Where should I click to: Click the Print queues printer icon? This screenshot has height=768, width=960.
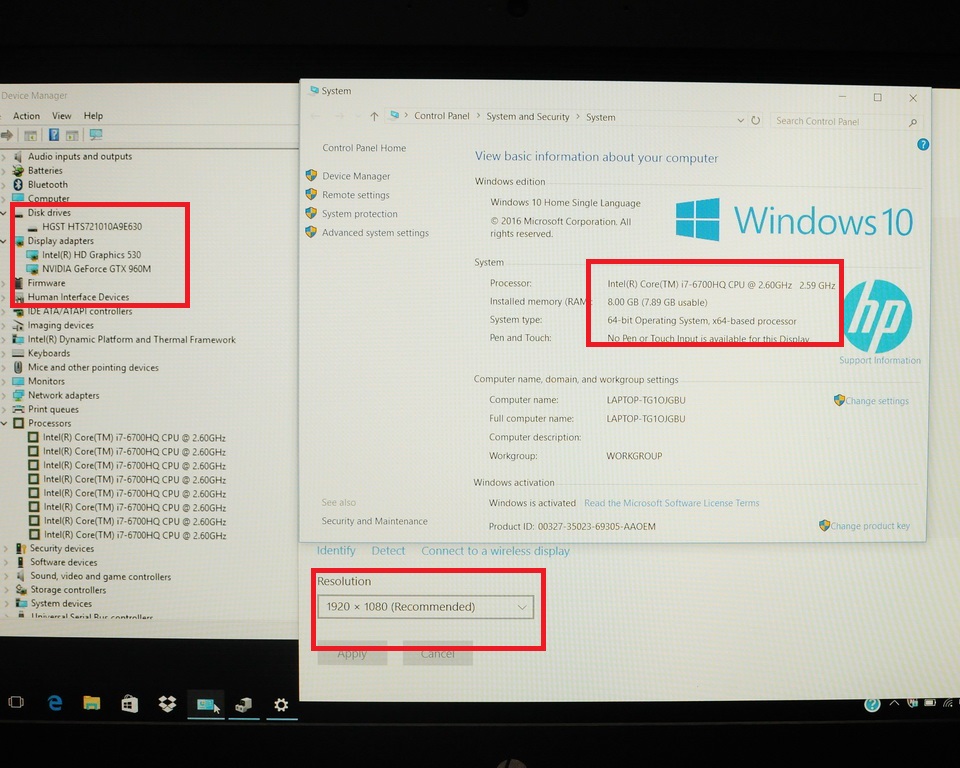pos(18,409)
